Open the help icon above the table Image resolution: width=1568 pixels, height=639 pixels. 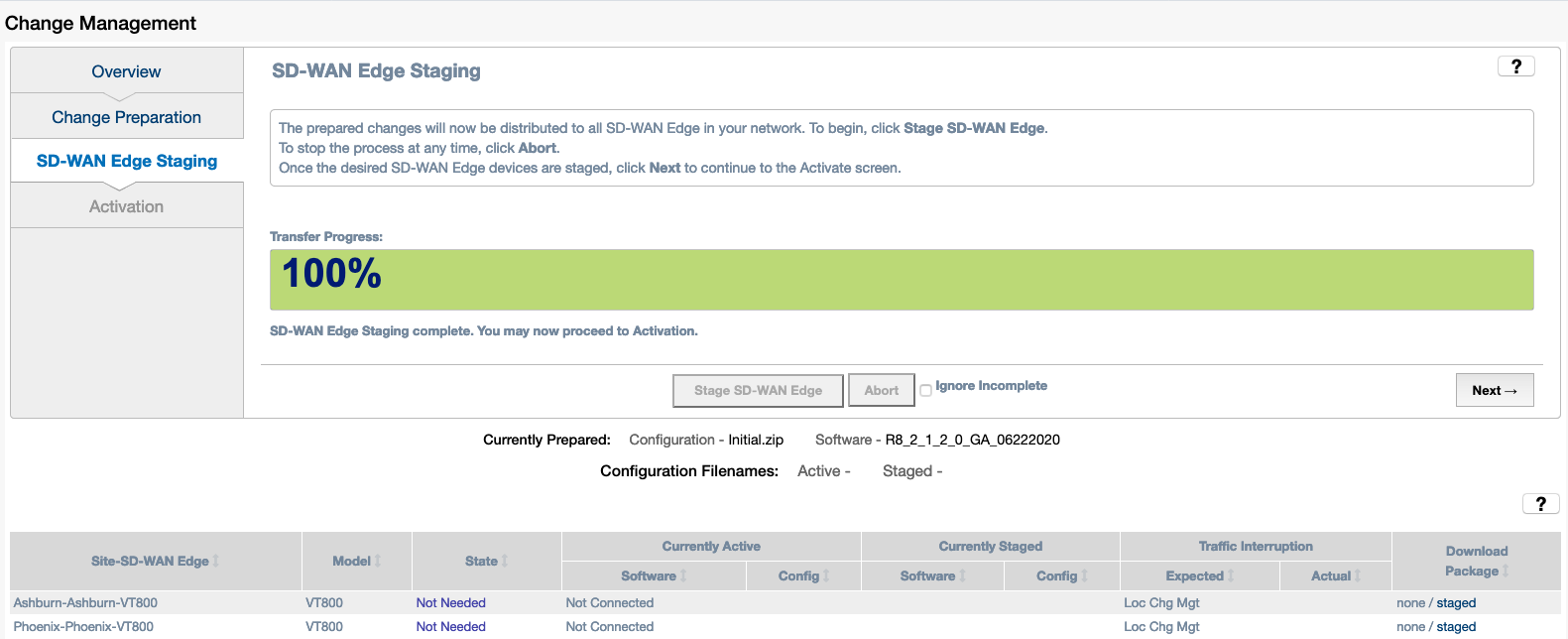(1540, 504)
